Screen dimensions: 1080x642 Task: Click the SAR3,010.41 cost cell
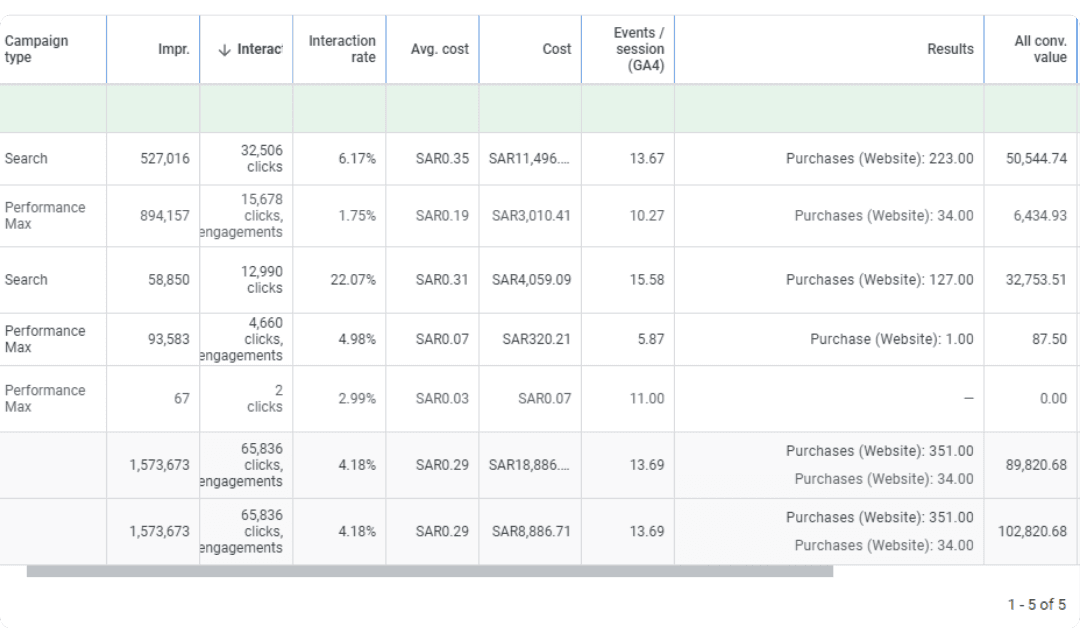point(531,216)
